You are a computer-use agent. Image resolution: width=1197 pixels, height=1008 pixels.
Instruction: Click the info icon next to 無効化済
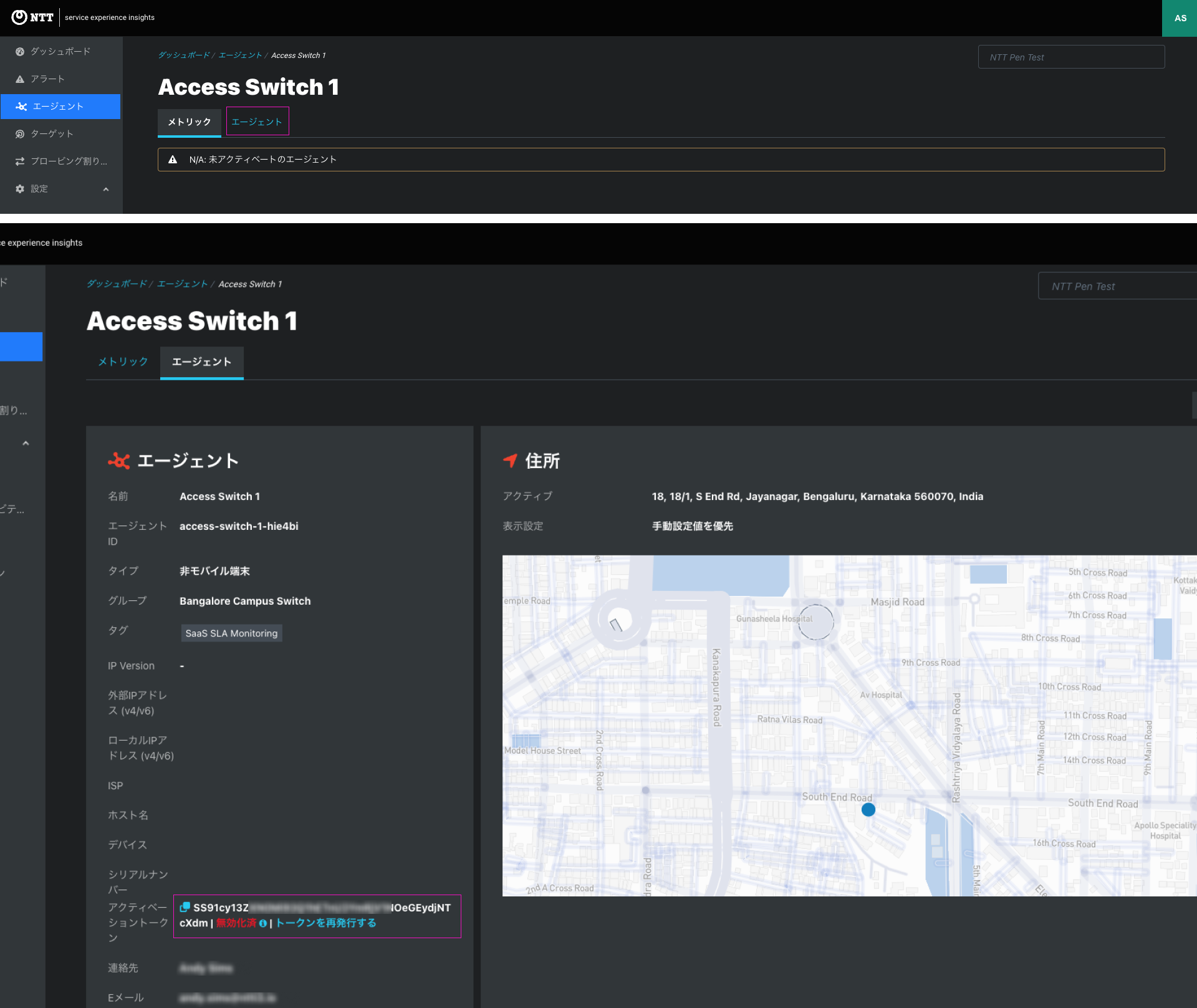coord(262,923)
